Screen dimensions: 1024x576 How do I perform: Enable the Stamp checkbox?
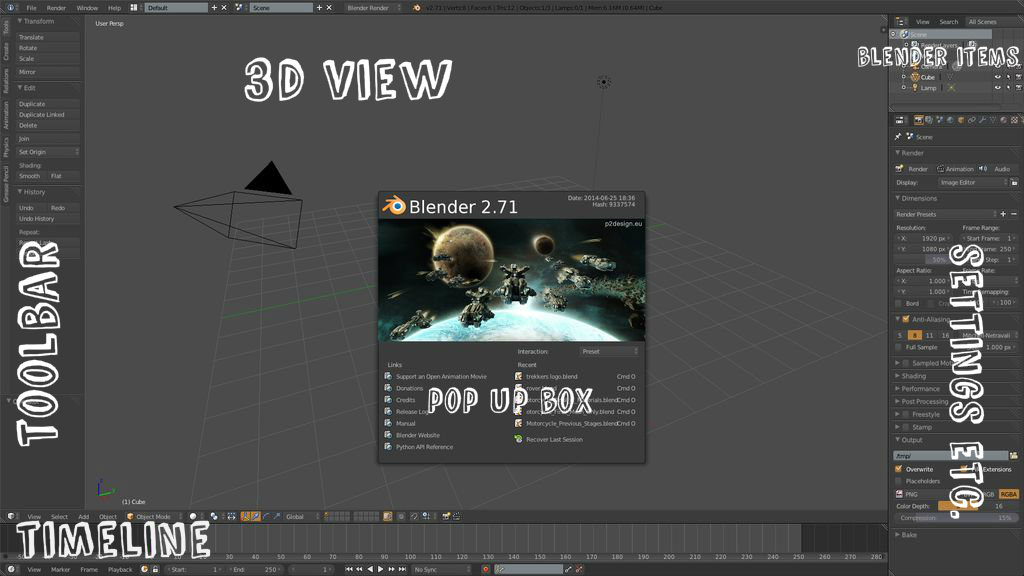point(906,427)
